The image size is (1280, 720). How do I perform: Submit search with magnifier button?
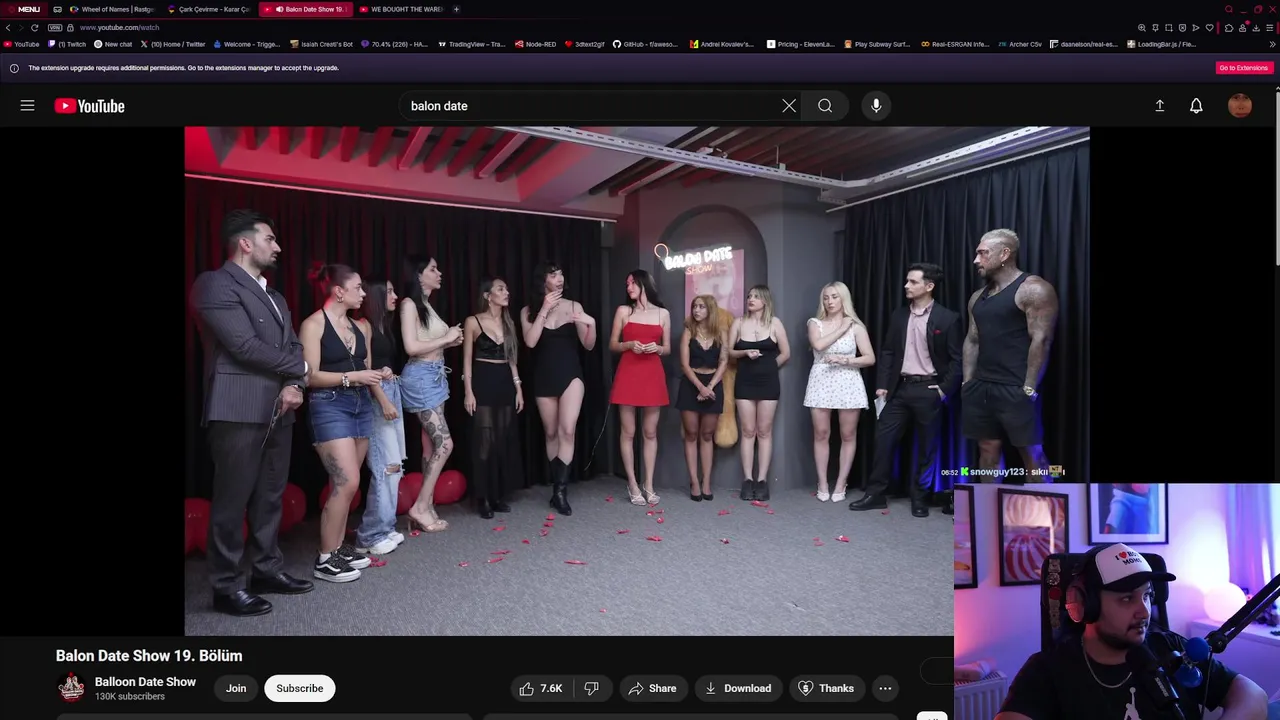825,106
